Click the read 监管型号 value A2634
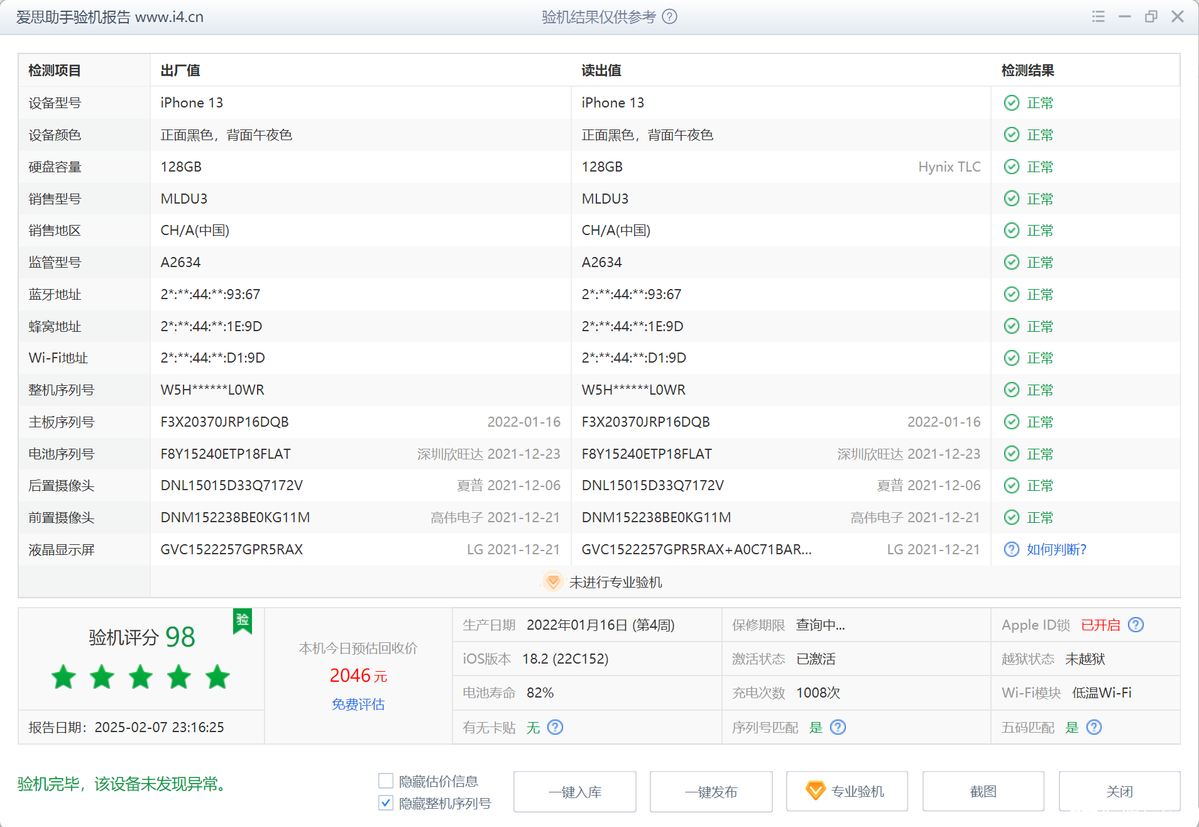The image size is (1199, 827). coord(601,262)
